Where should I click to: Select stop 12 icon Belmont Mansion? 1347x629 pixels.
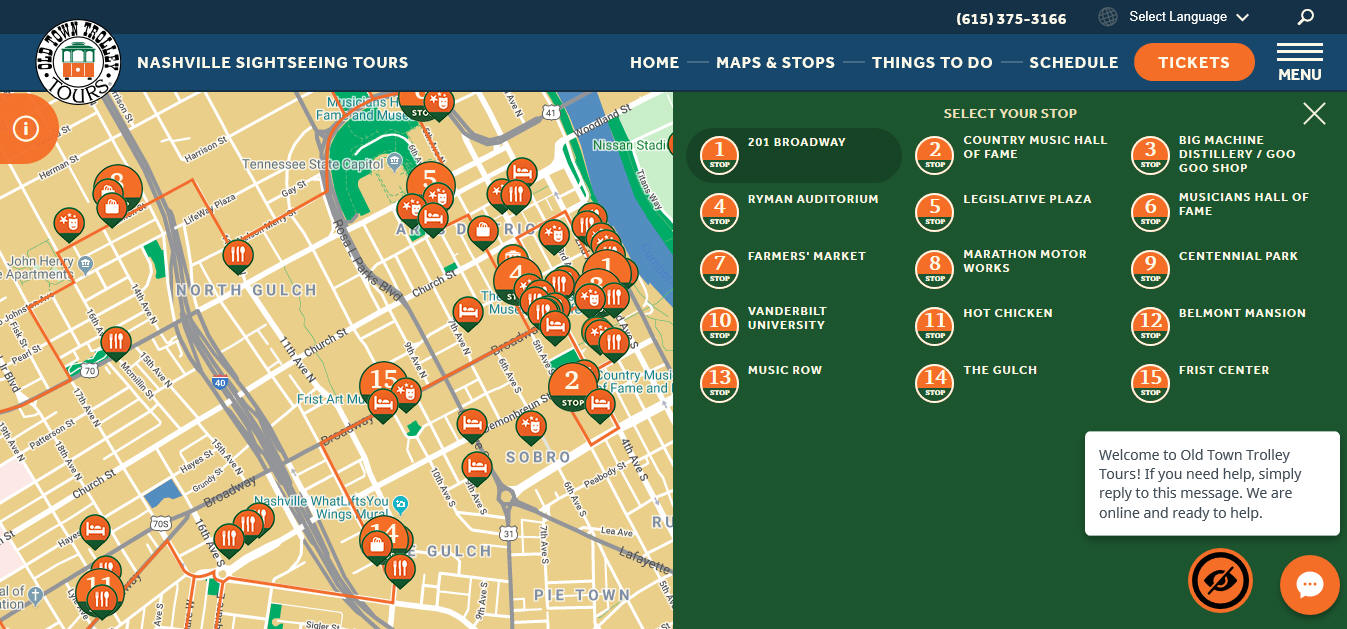[1150, 326]
